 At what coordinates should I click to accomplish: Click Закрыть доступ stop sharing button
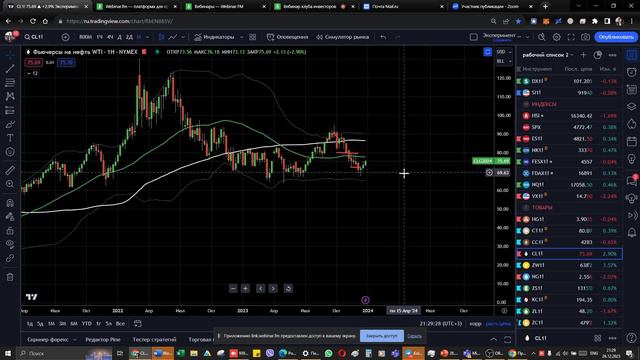[x=382, y=336]
